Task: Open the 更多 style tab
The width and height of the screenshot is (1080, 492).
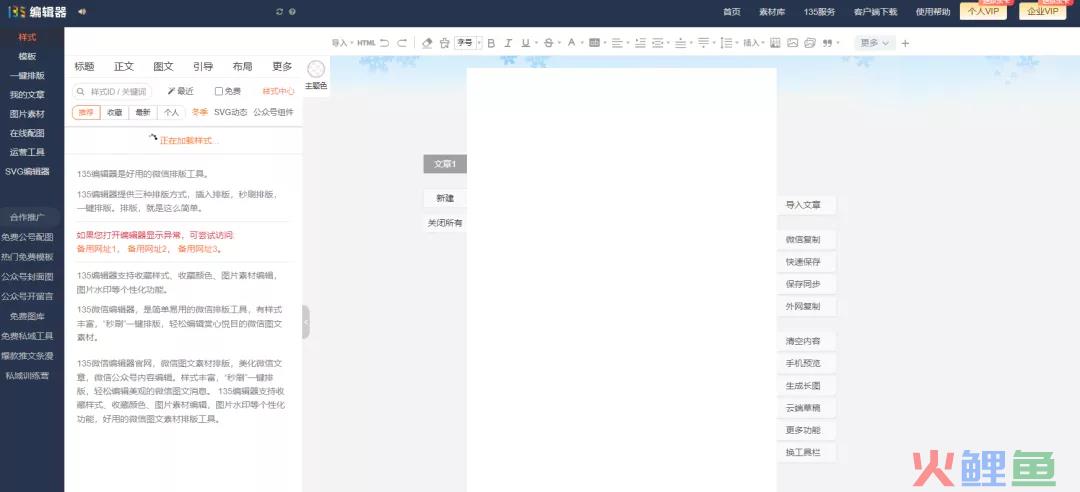Action: coord(282,67)
